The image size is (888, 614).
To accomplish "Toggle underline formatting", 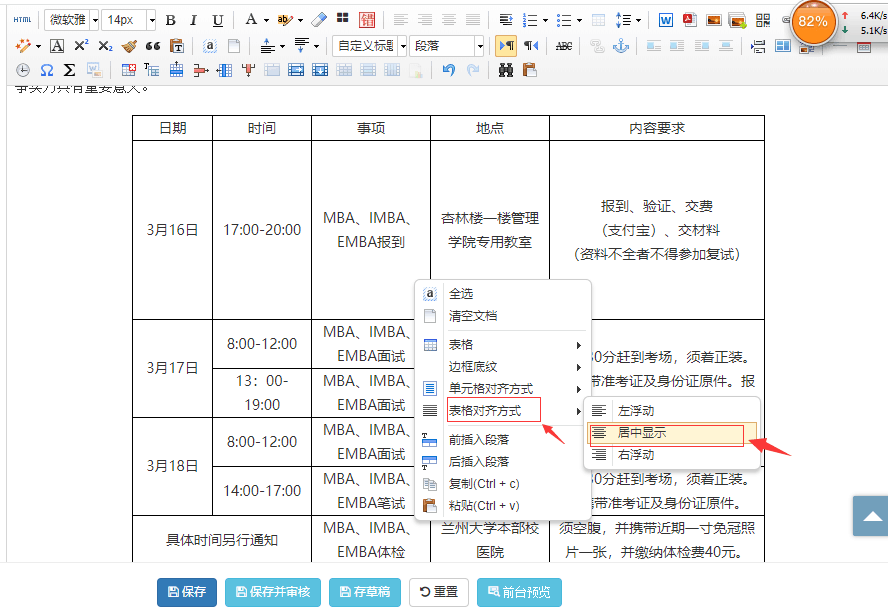I will pyautogui.click(x=217, y=20).
